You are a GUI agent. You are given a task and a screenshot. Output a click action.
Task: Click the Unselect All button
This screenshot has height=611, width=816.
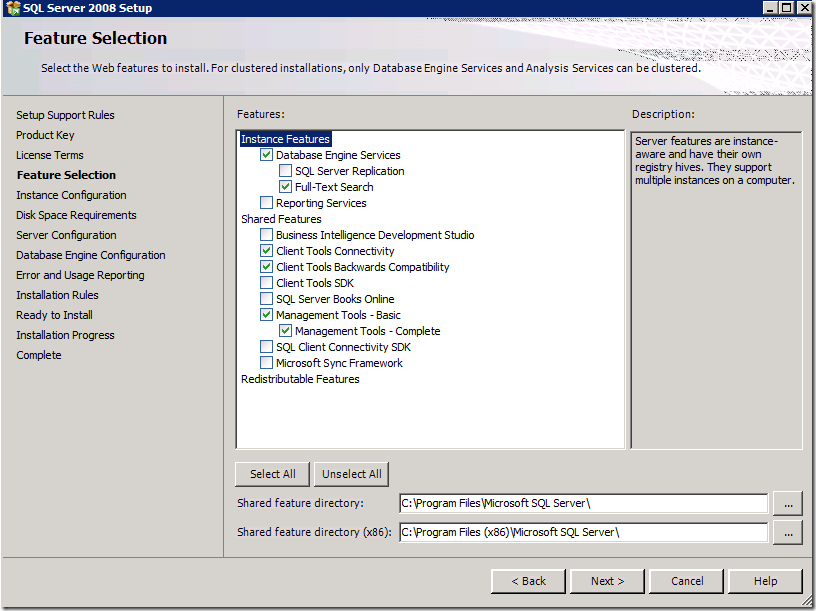click(x=351, y=474)
